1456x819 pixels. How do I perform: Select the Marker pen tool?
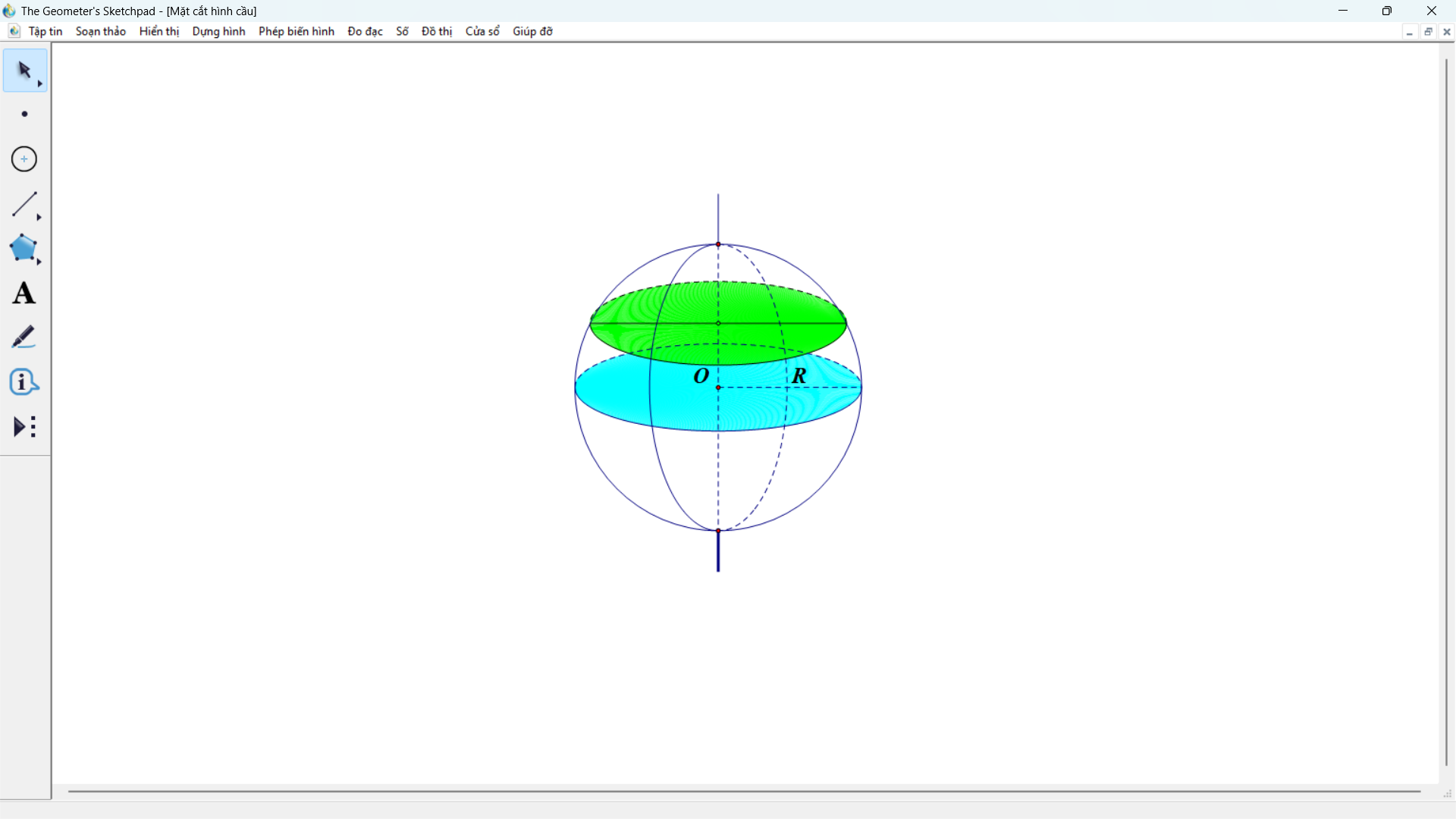tap(24, 337)
